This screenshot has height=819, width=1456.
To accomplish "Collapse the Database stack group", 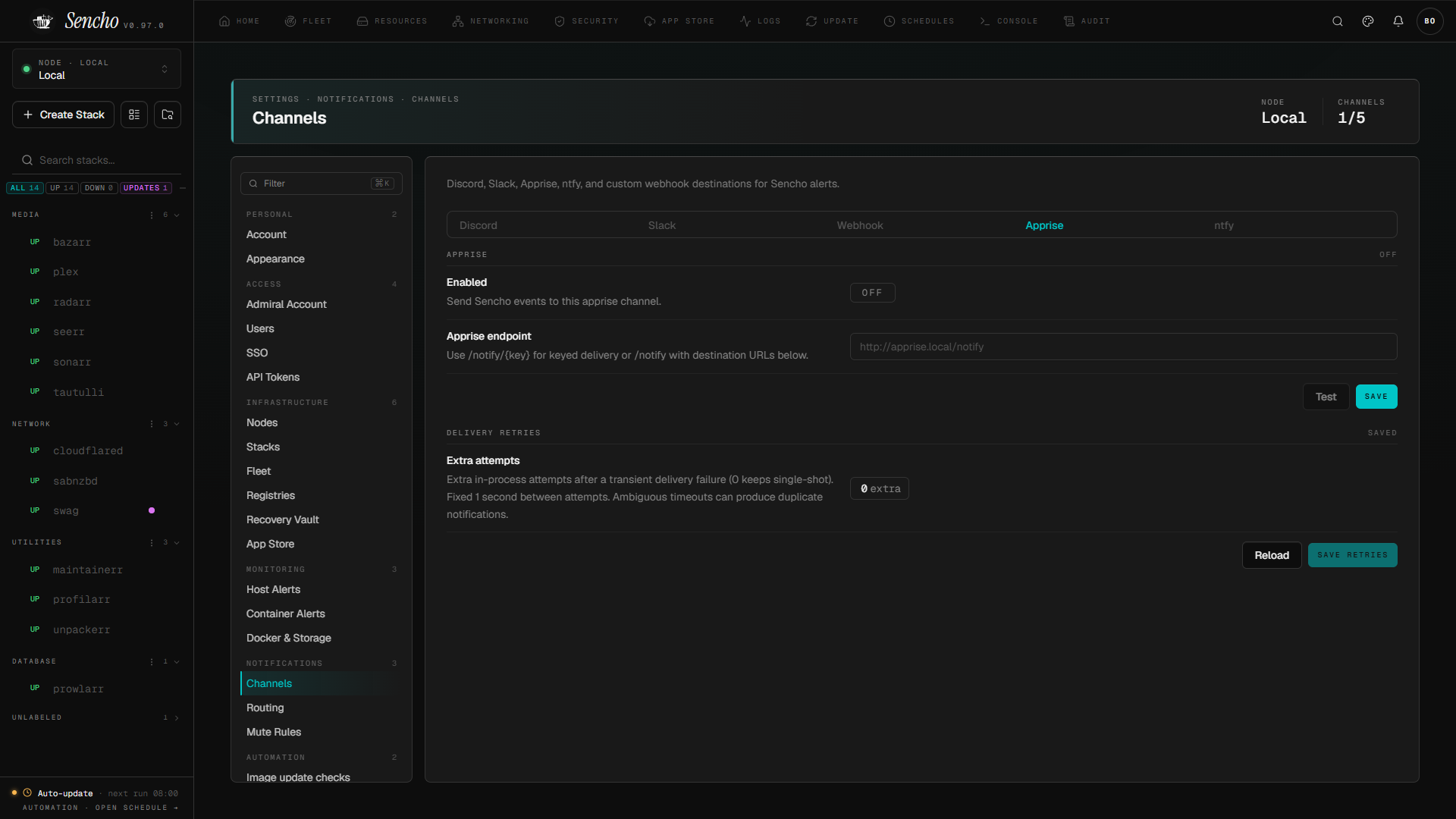I will tap(177, 661).
